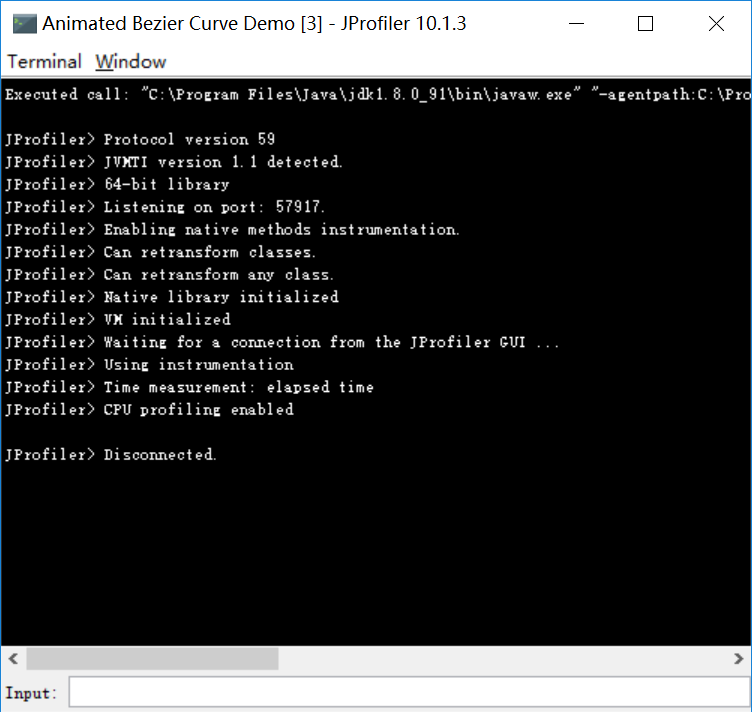Click the terminal app icon in title bar
This screenshot has width=752, height=712.
[x=24, y=23]
